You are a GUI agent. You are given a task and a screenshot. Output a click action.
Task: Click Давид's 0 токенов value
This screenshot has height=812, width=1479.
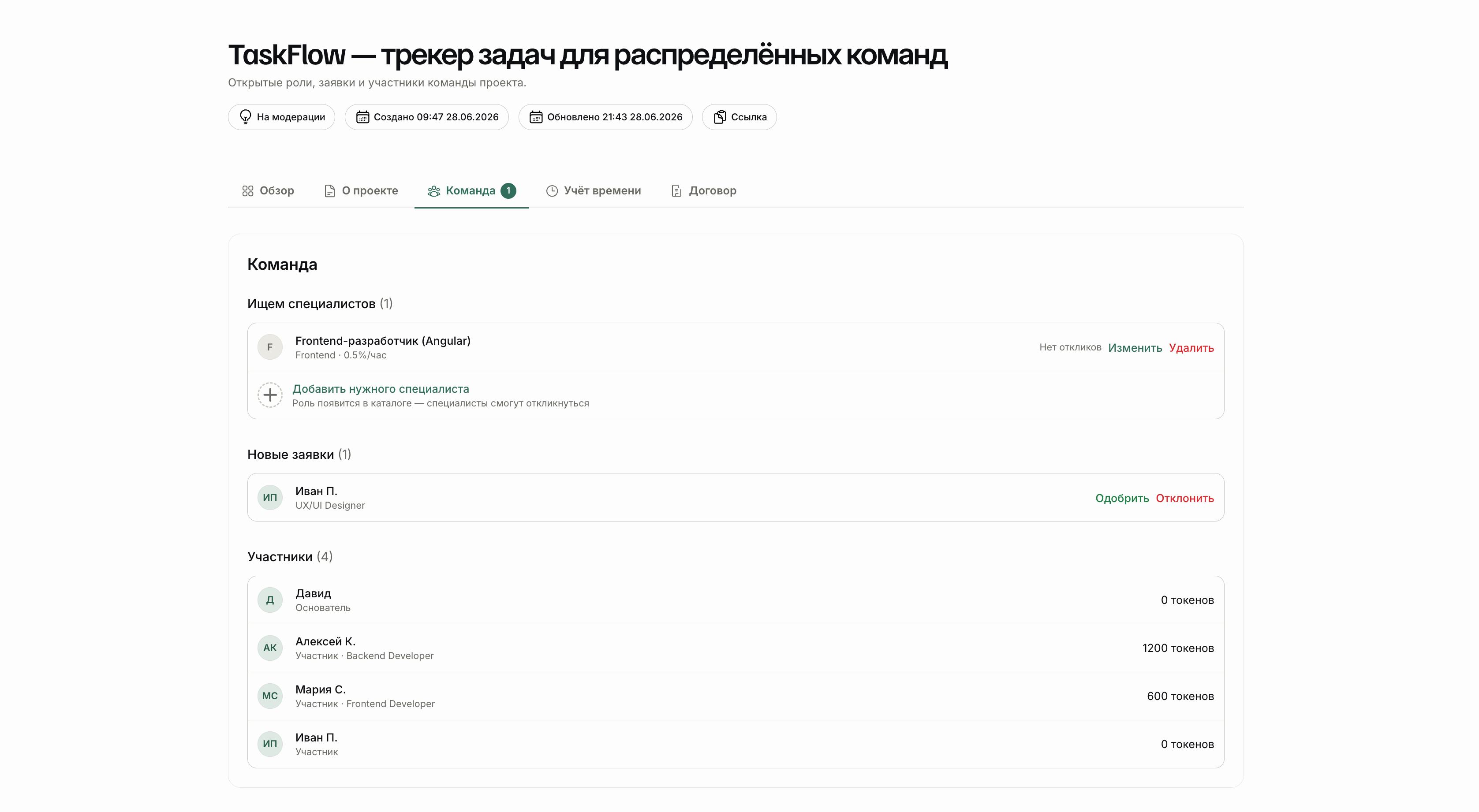pos(1188,600)
